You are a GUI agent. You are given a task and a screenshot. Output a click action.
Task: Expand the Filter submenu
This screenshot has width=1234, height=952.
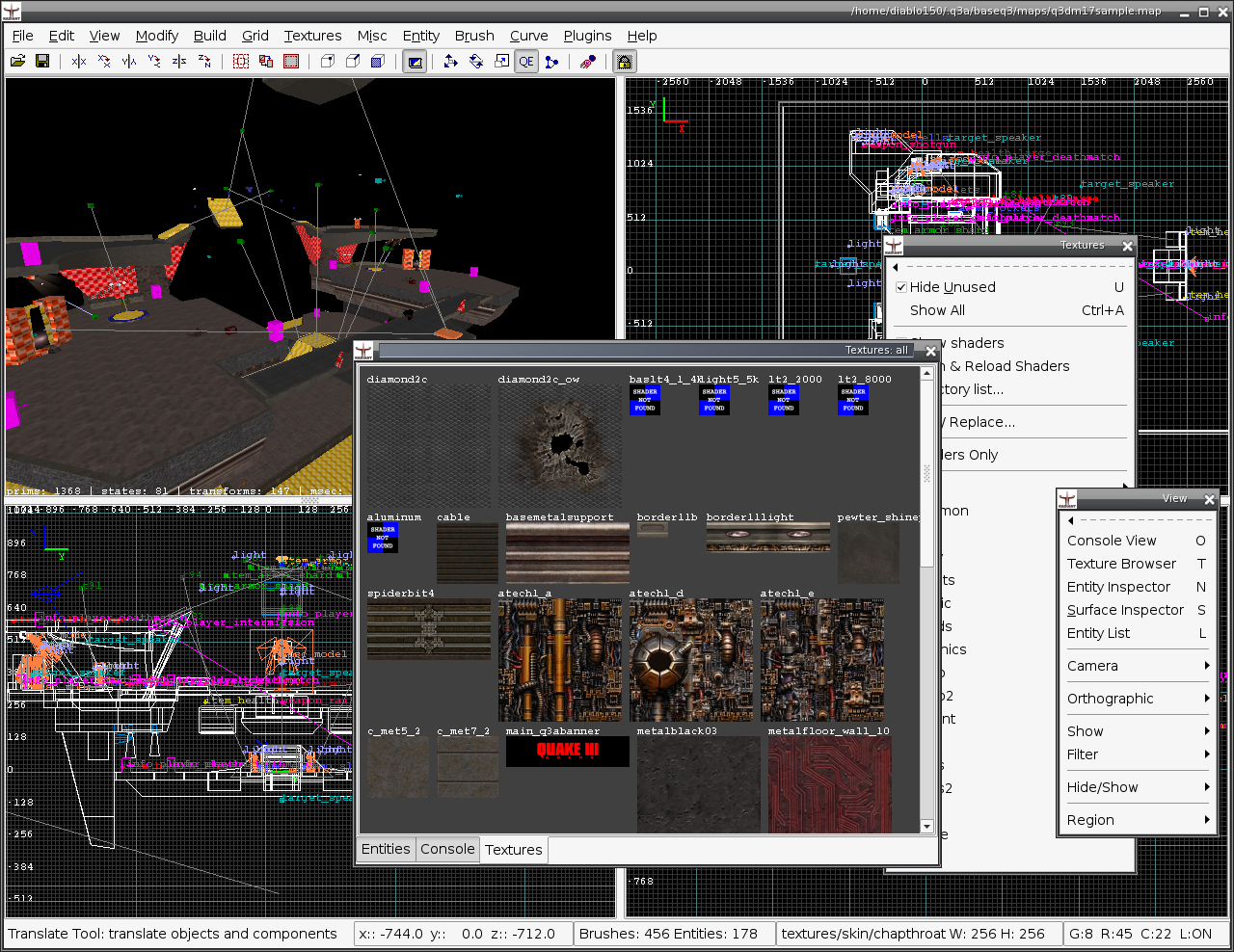point(1138,754)
